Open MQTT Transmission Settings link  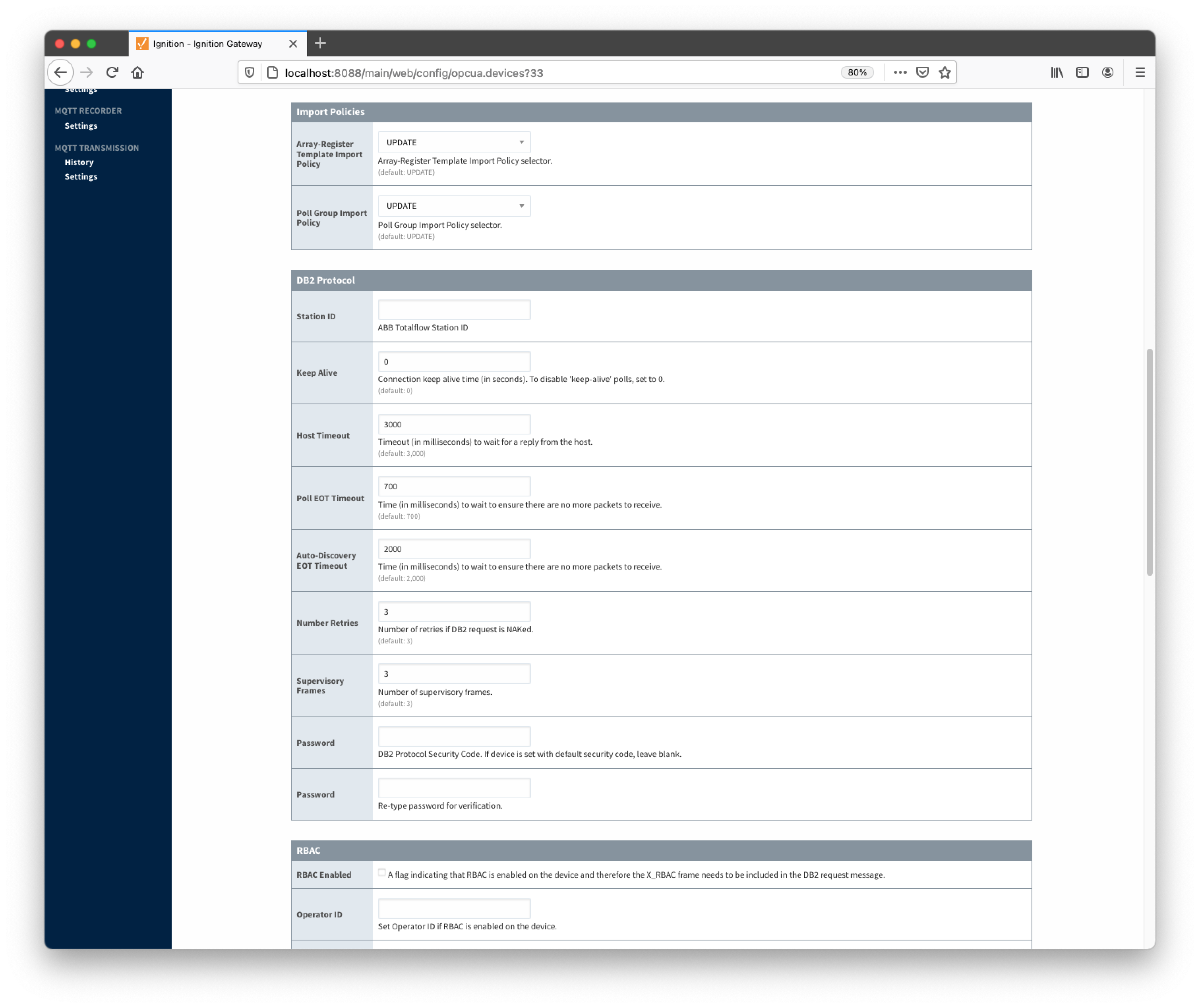tap(81, 177)
